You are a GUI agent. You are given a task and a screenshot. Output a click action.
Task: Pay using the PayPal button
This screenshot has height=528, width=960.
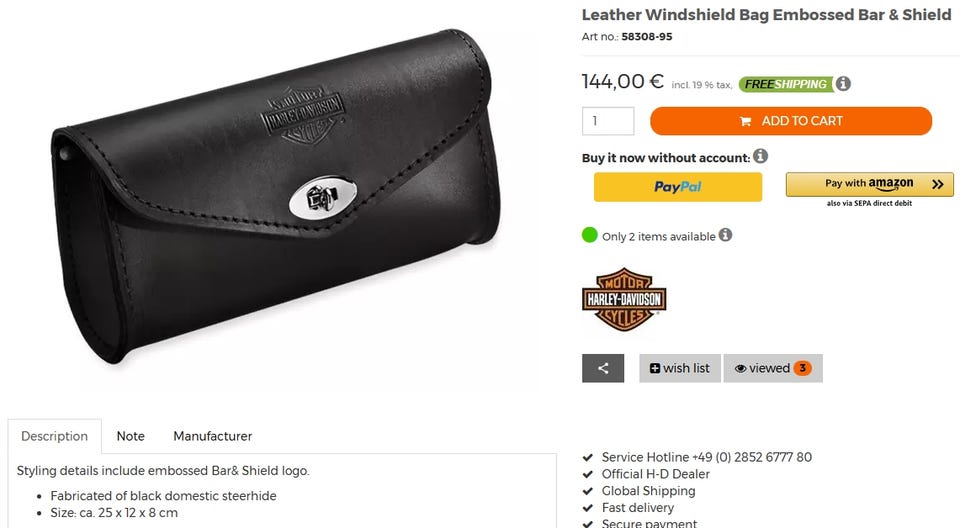click(678, 187)
